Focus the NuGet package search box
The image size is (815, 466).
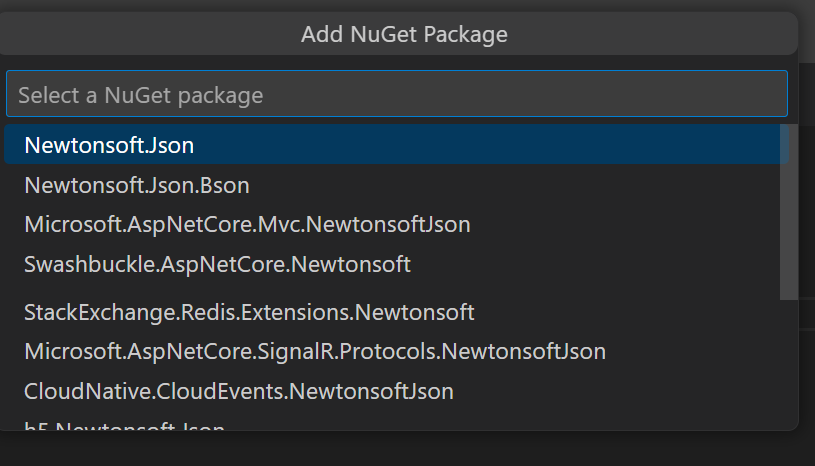pos(396,95)
